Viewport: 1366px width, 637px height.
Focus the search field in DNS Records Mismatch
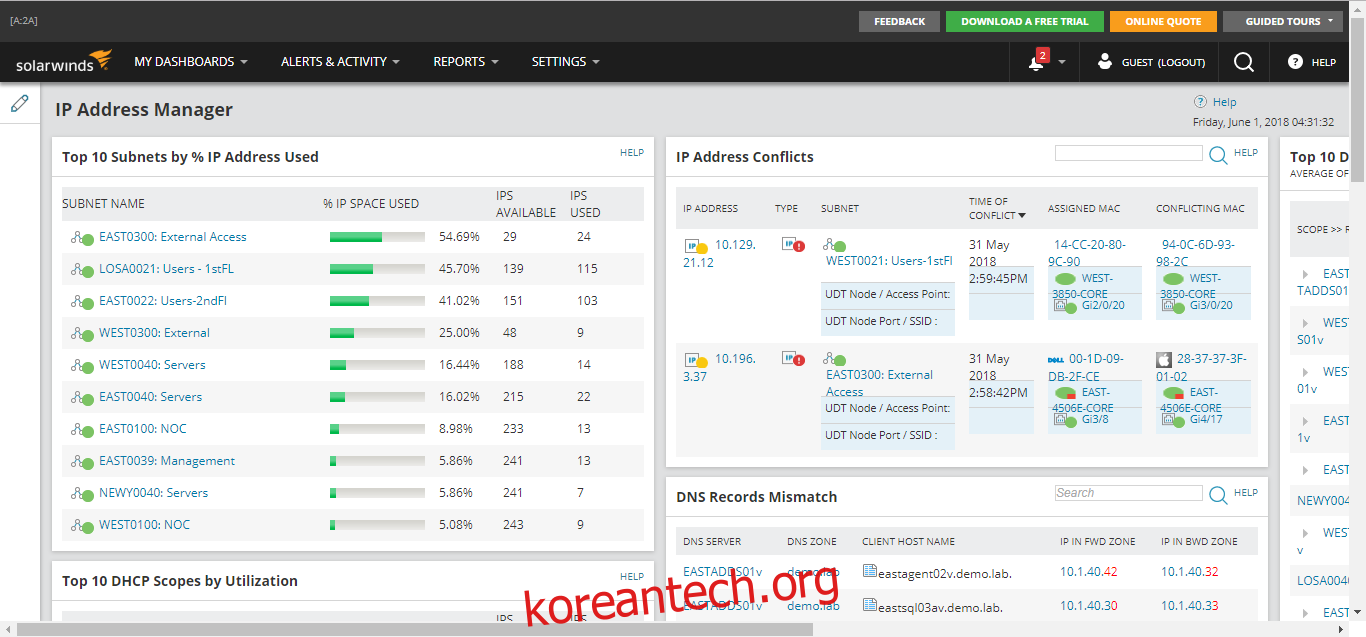pos(1129,493)
